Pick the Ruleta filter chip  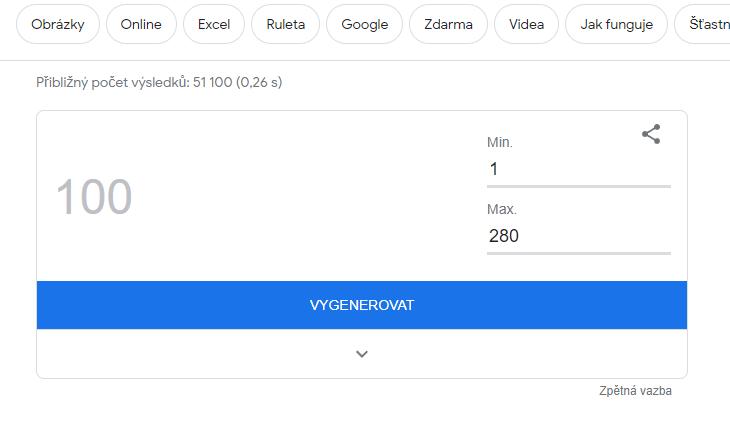(285, 25)
